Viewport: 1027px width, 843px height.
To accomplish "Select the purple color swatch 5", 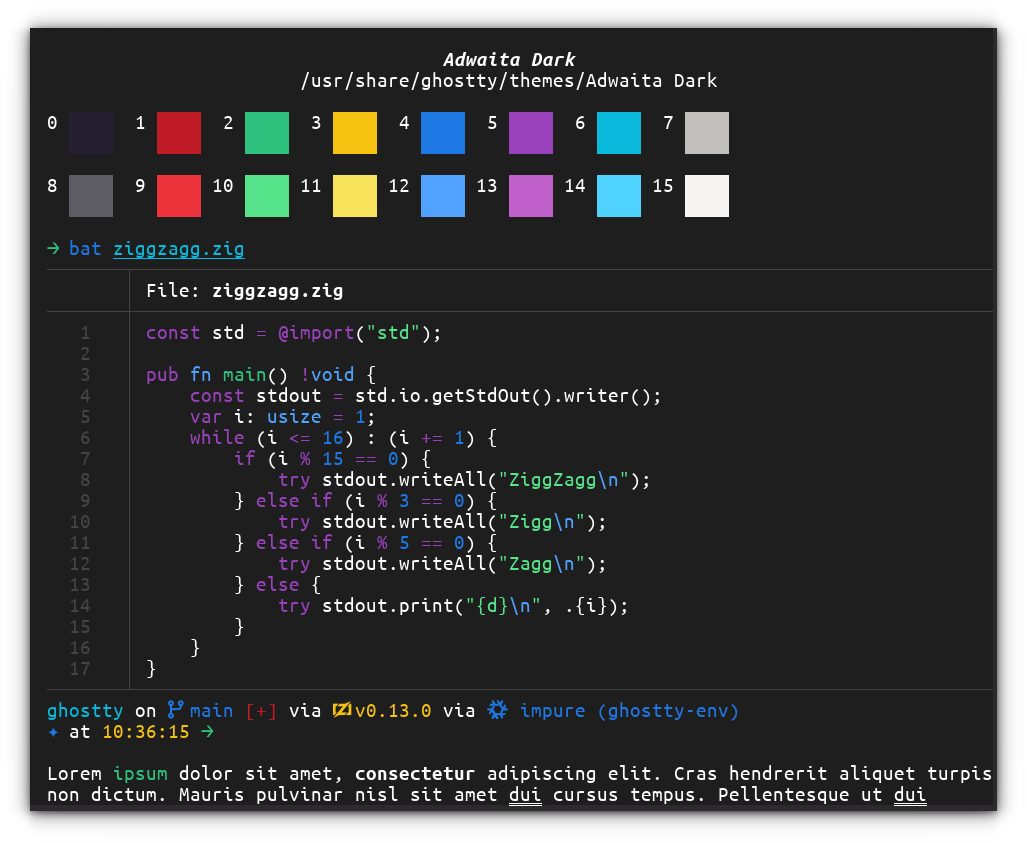I will (531, 133).
